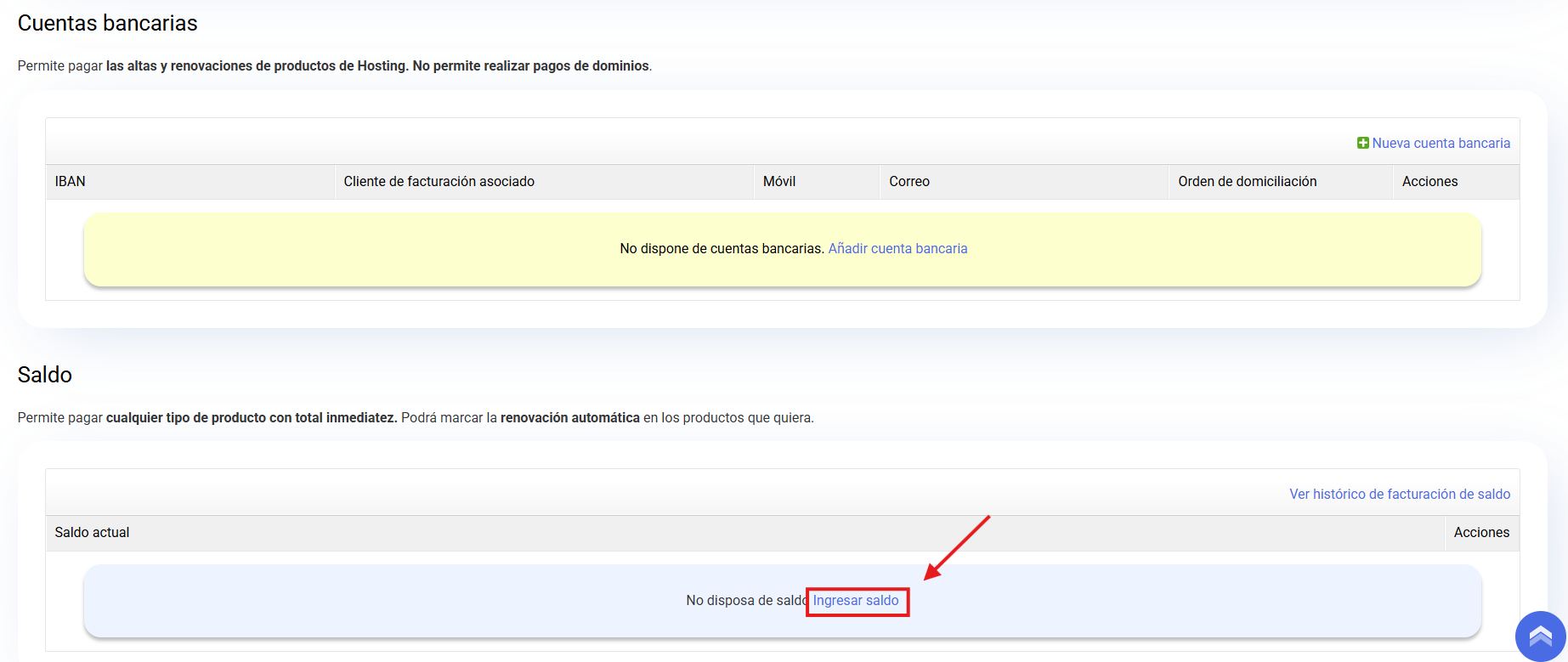Open 'Ver histórico de facturación de saldo'
Viewport: 1568px width, 662px height.
[x=1399, y=495]
